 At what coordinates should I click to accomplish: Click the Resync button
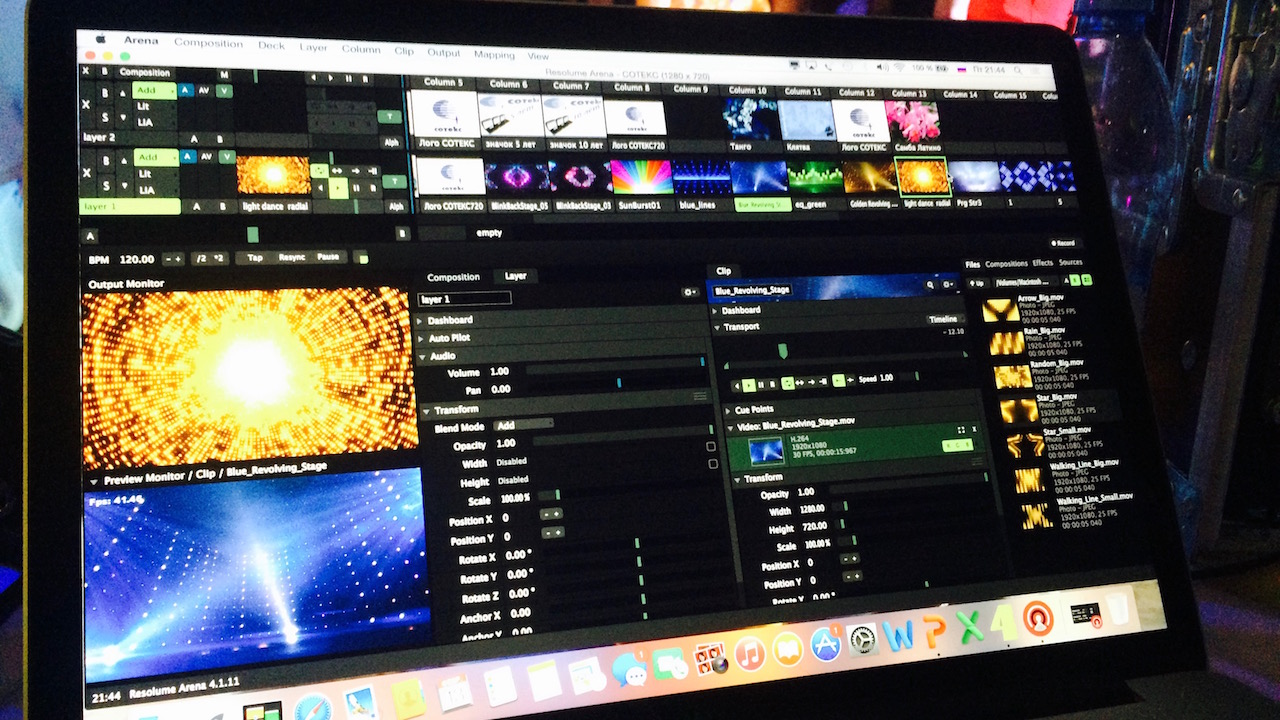tap(292, 257)
